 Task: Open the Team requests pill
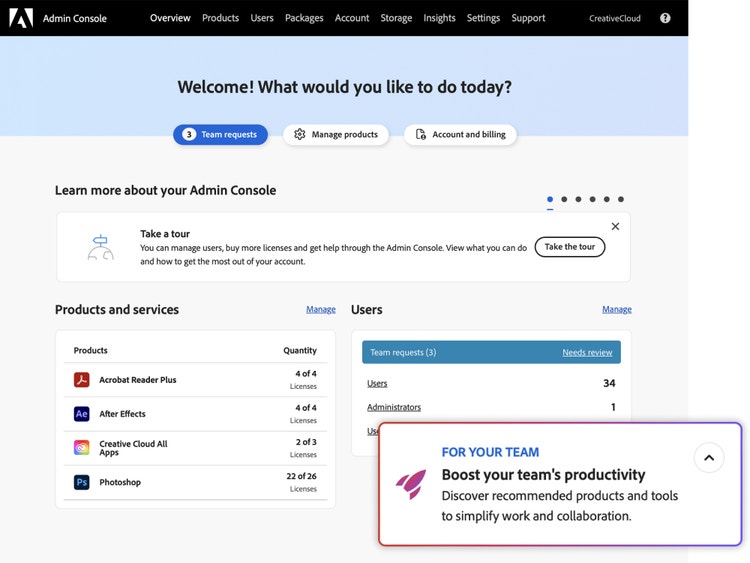[x=220, y=135]
